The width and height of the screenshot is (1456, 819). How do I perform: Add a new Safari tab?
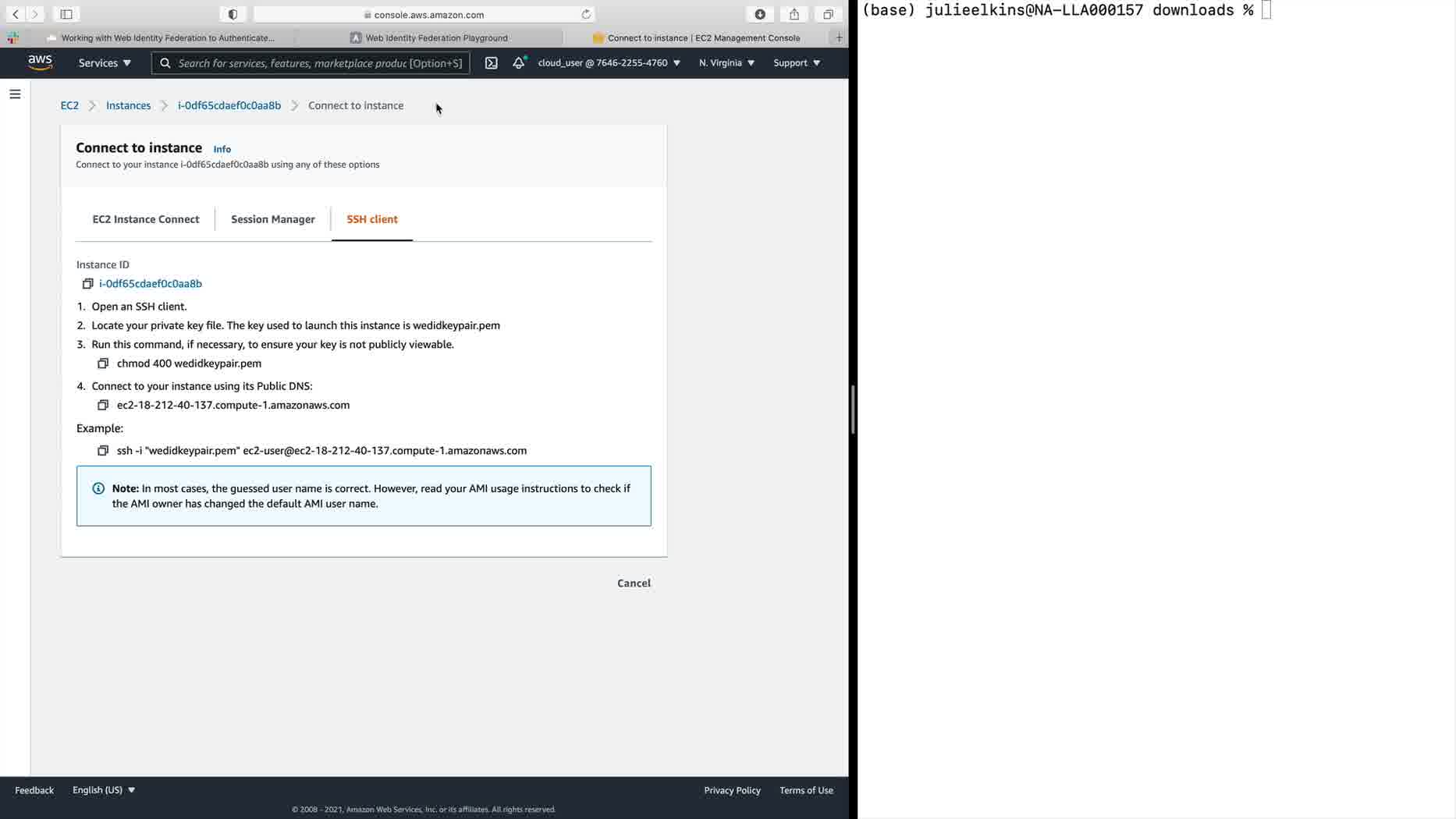(x=840, y=37)
